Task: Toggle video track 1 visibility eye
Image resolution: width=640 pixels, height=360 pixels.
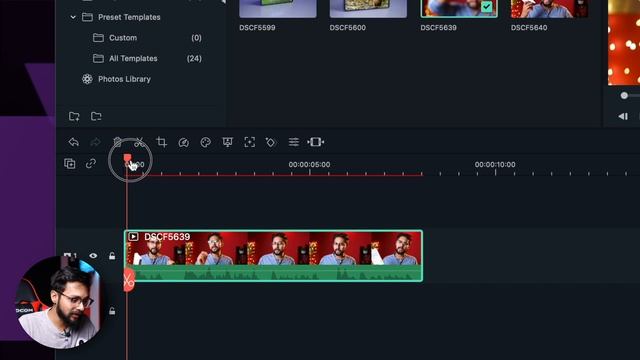Action: coord(93,256)
